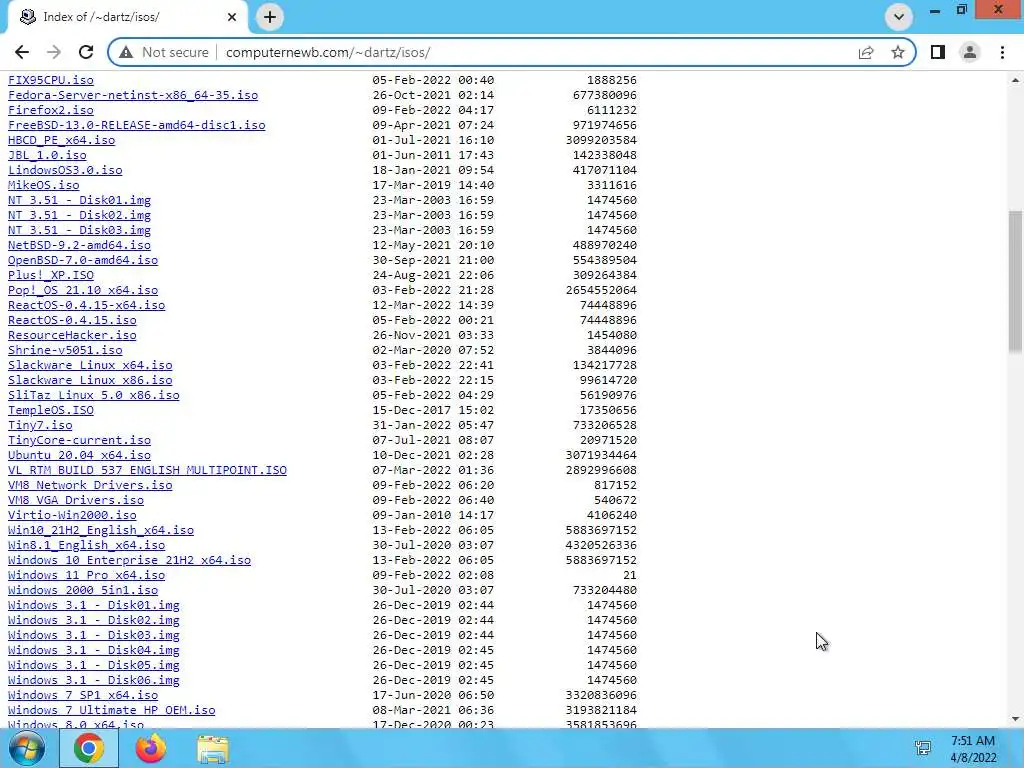Click Windows 11 Pro x64.iso link

[x=87, y=575]
